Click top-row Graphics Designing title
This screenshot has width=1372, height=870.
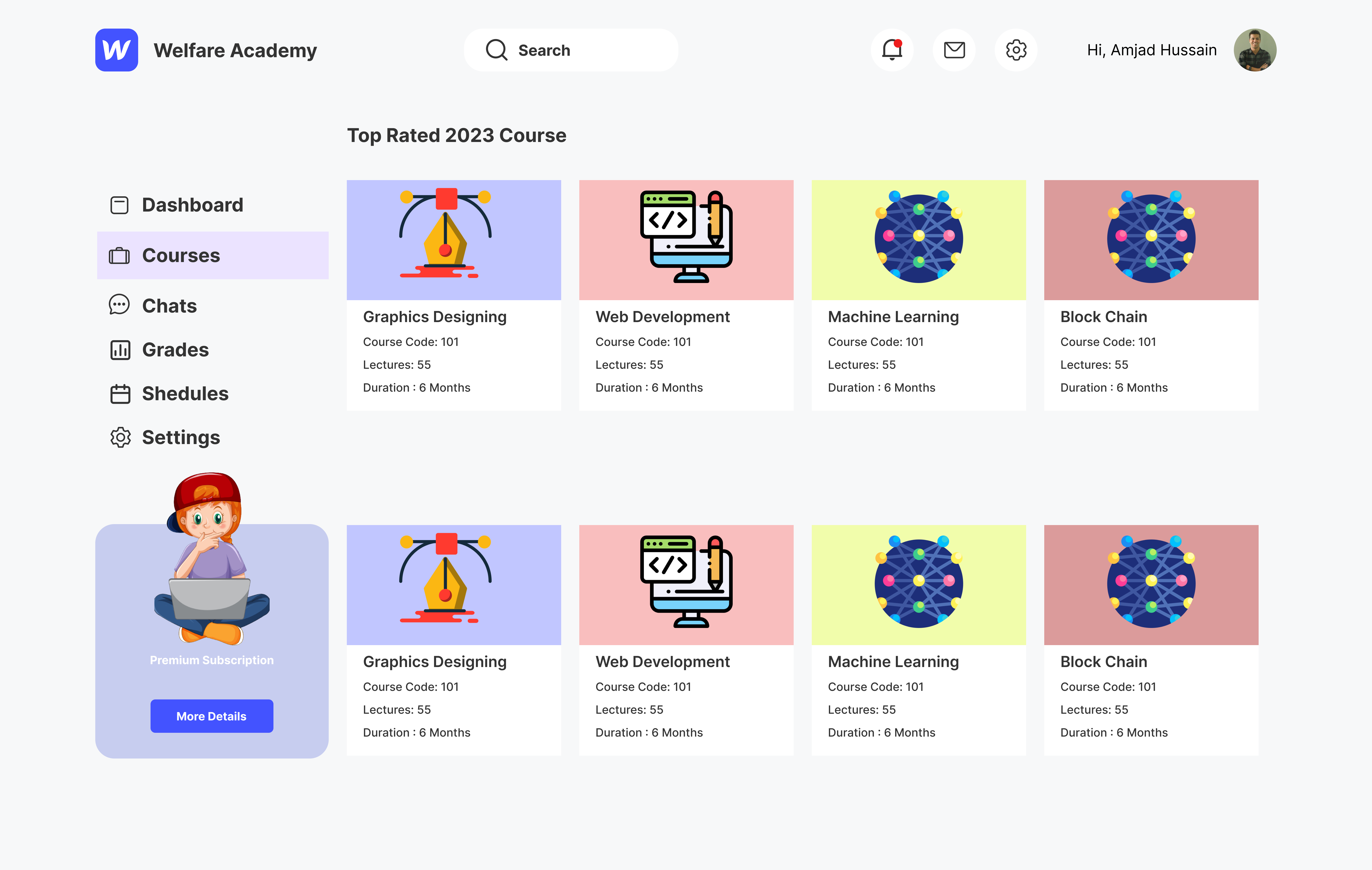(435, 317)
